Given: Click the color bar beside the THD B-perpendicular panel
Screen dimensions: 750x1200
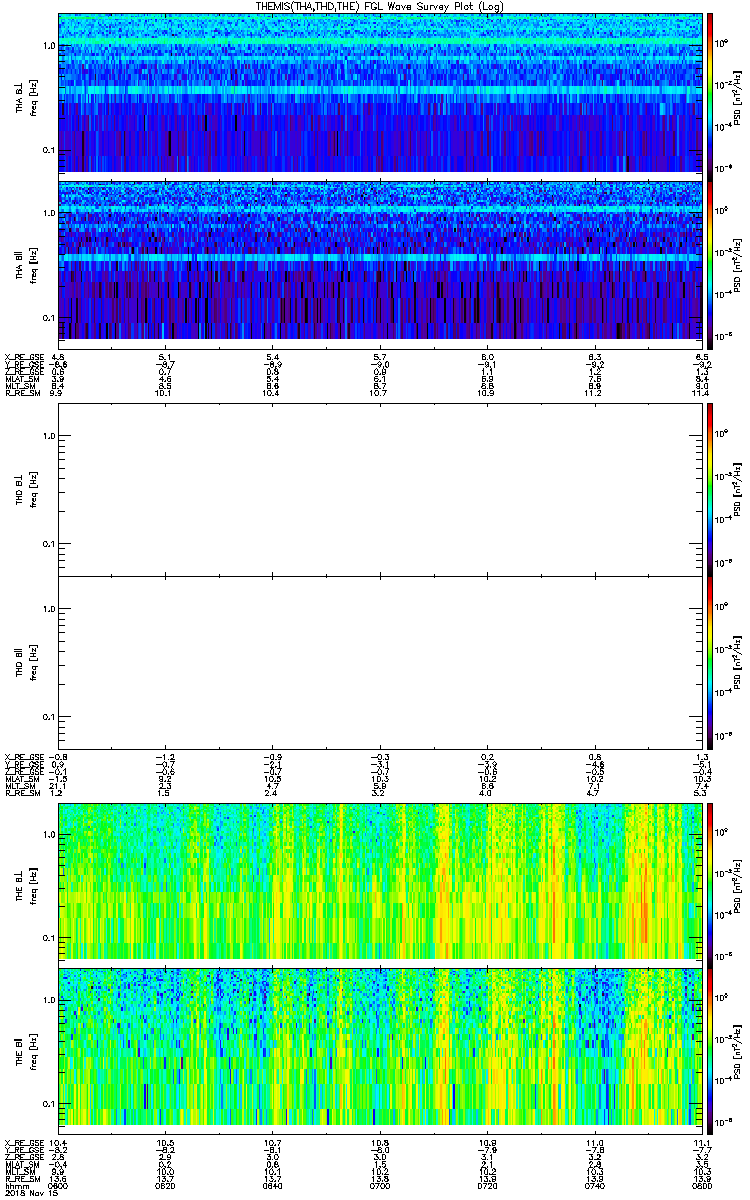Looking at the screenshot, I should (710, 489).
